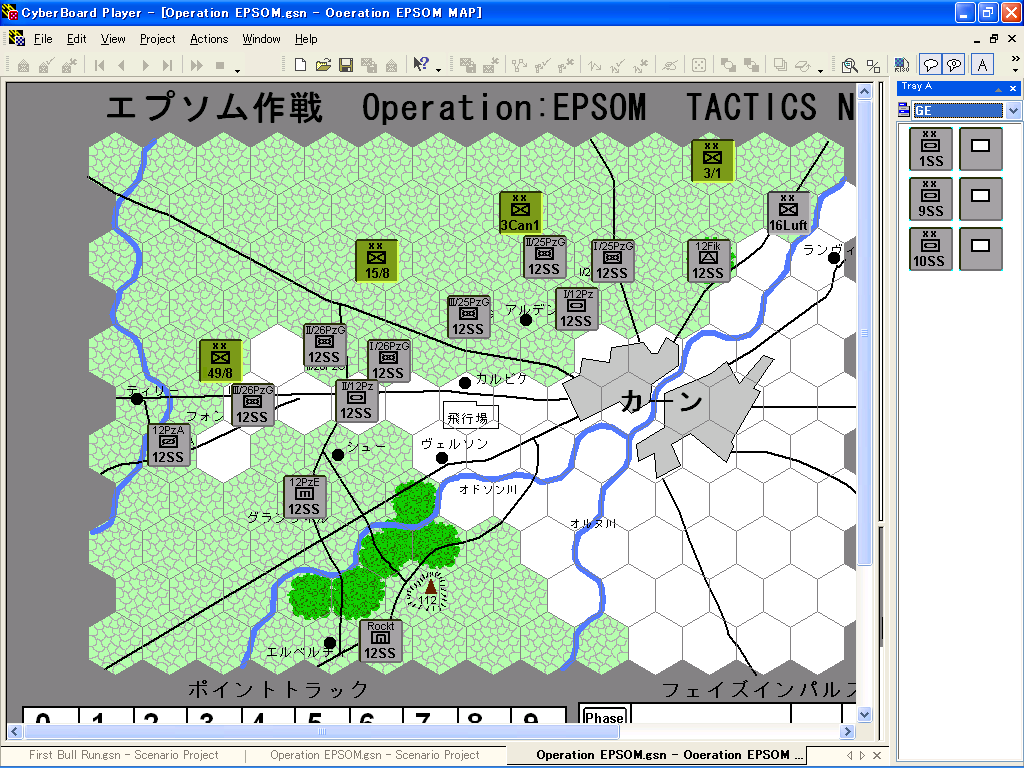Click the magnifier zoom view icon
Screen dimensions: 1024x768
(x=849, y=65)
